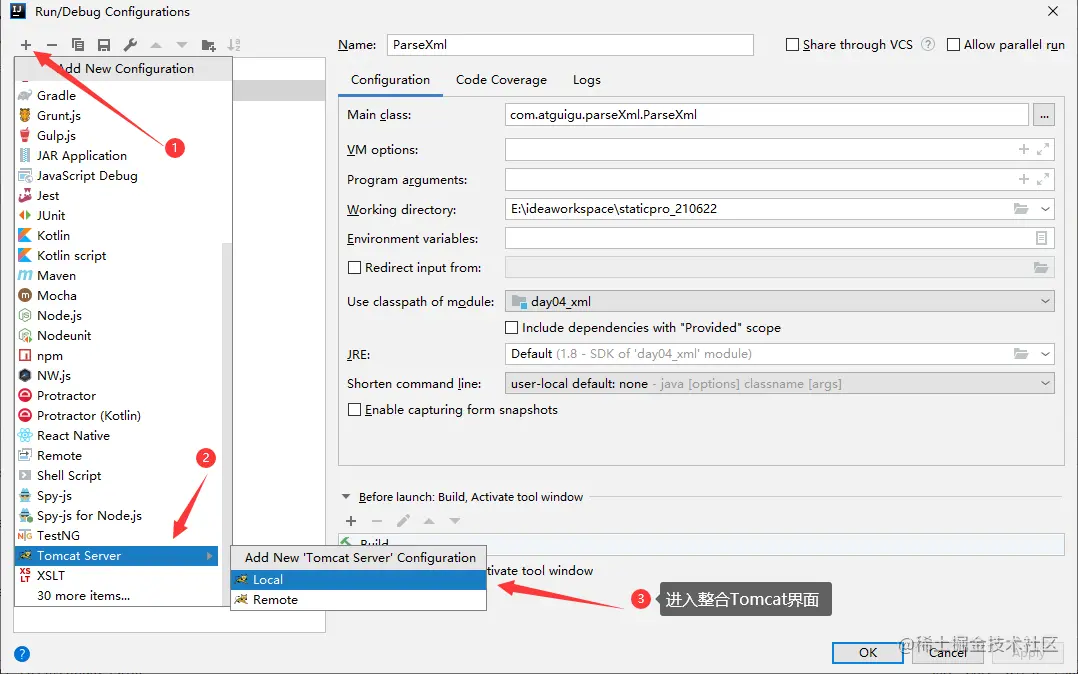
Task: Open templates with the wrench icon
Action: click(x=130, y=45)
